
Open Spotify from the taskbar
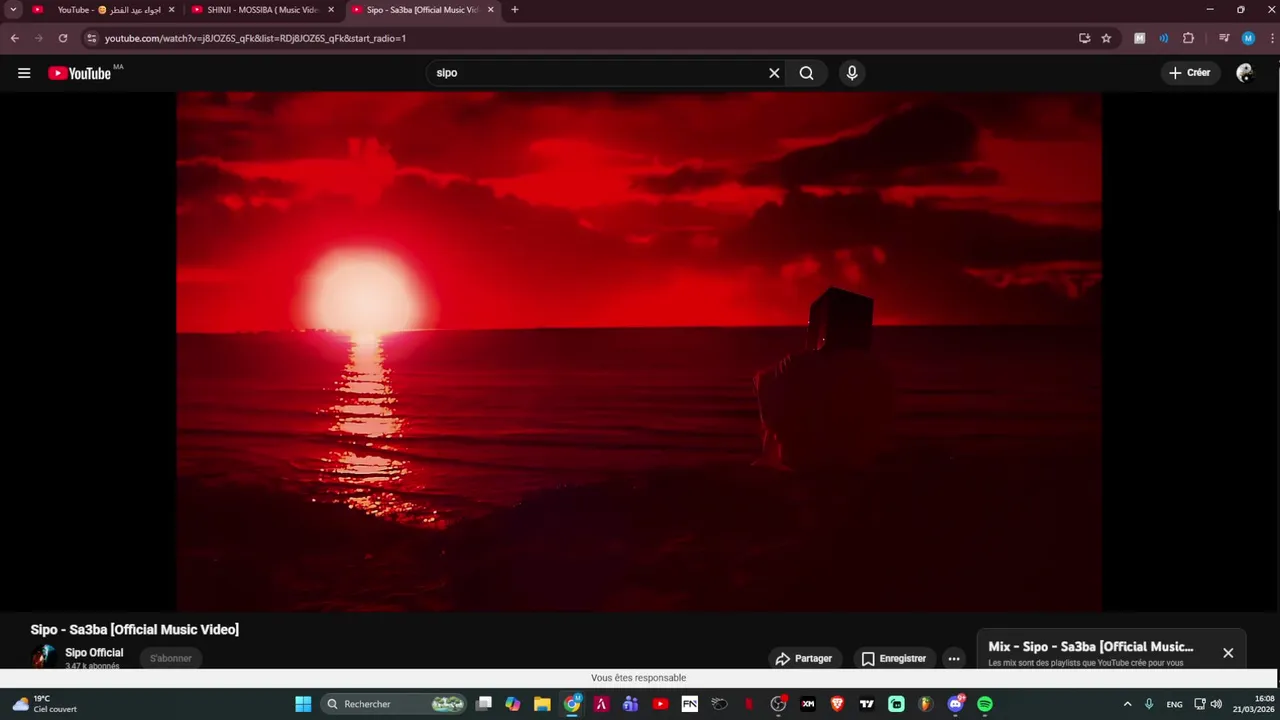985,704
